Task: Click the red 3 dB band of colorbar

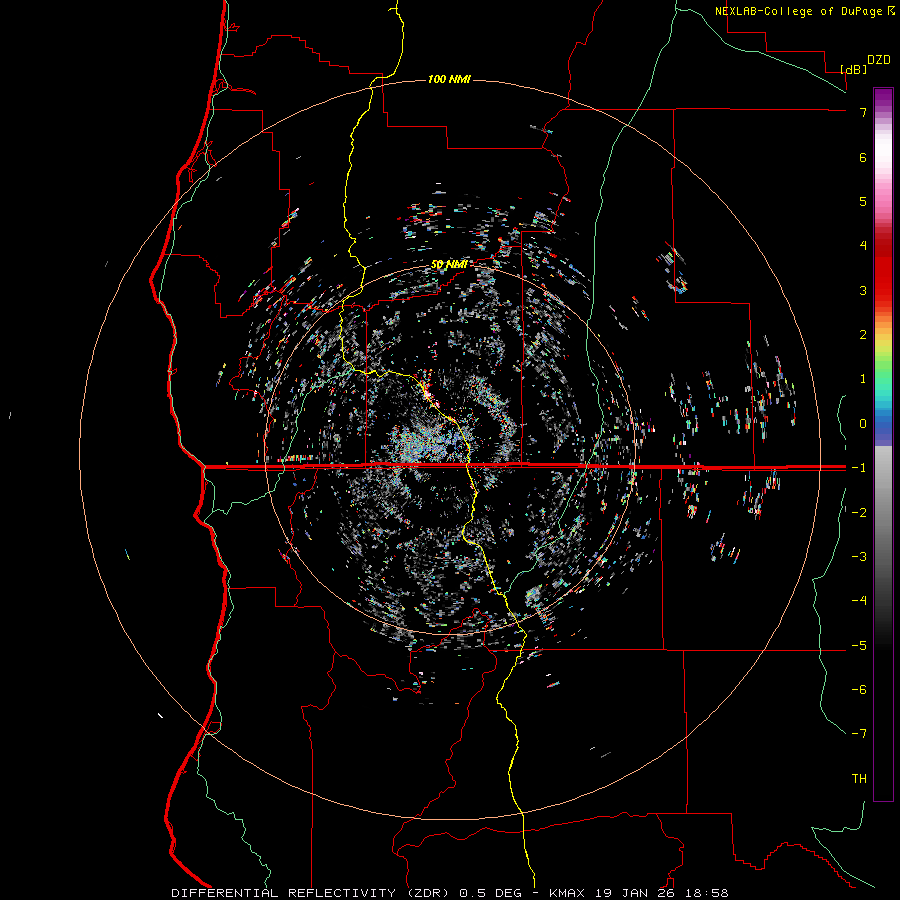Action: pos(883,290)
